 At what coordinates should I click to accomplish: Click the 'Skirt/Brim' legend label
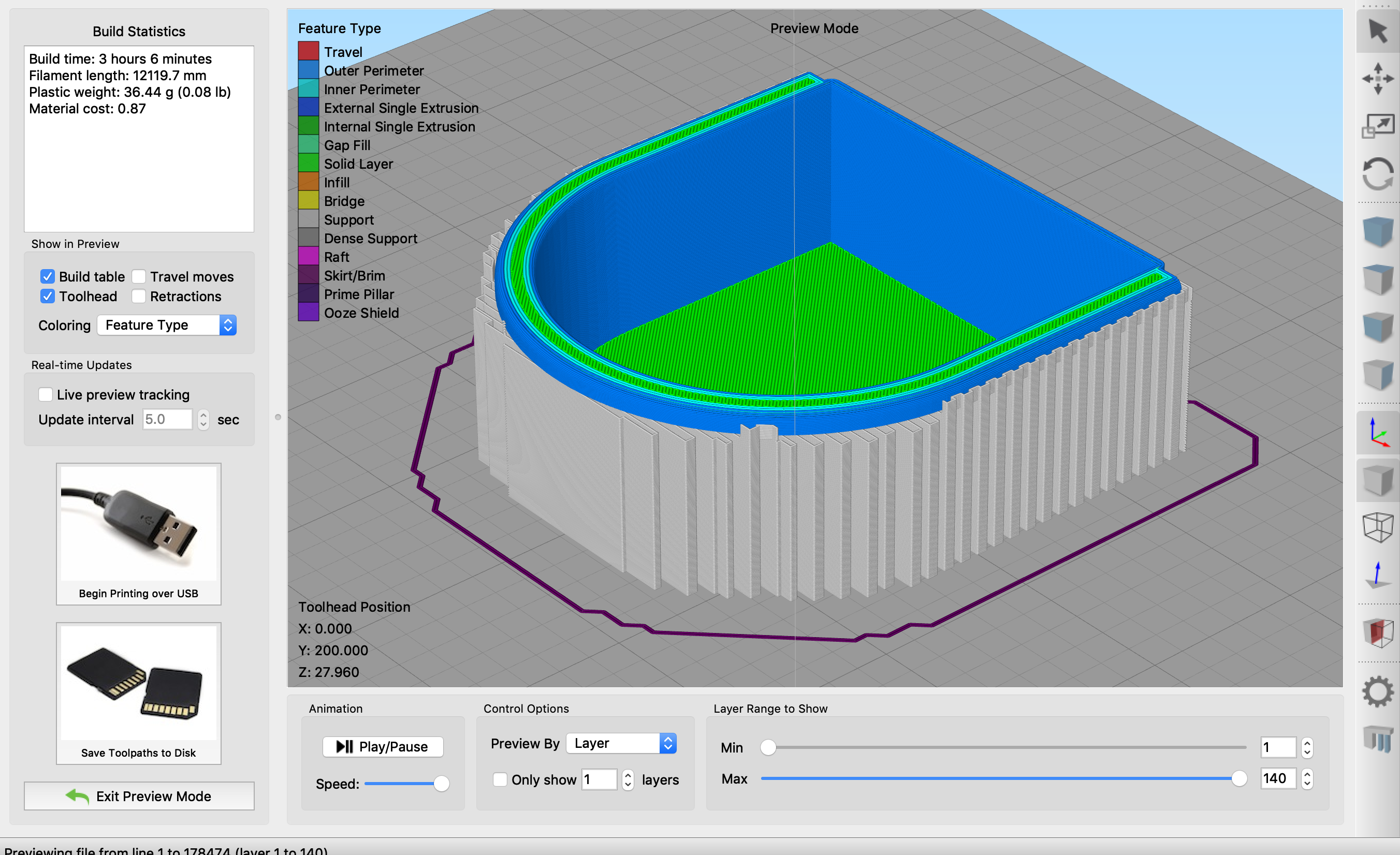(x=355, y=275)
